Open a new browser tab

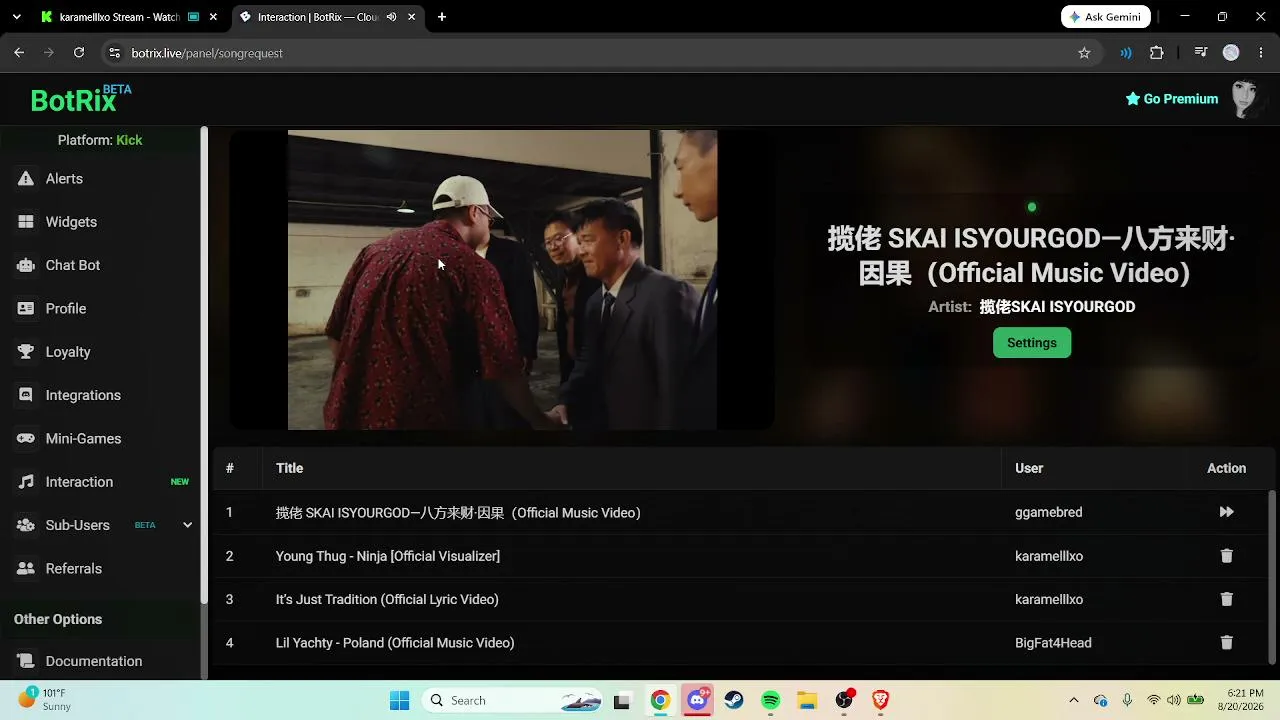point(442,17)
